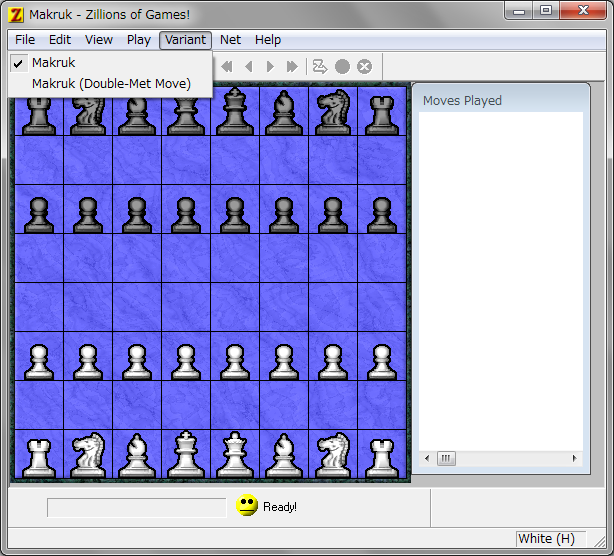Select the white king piece

coord(186,455)
